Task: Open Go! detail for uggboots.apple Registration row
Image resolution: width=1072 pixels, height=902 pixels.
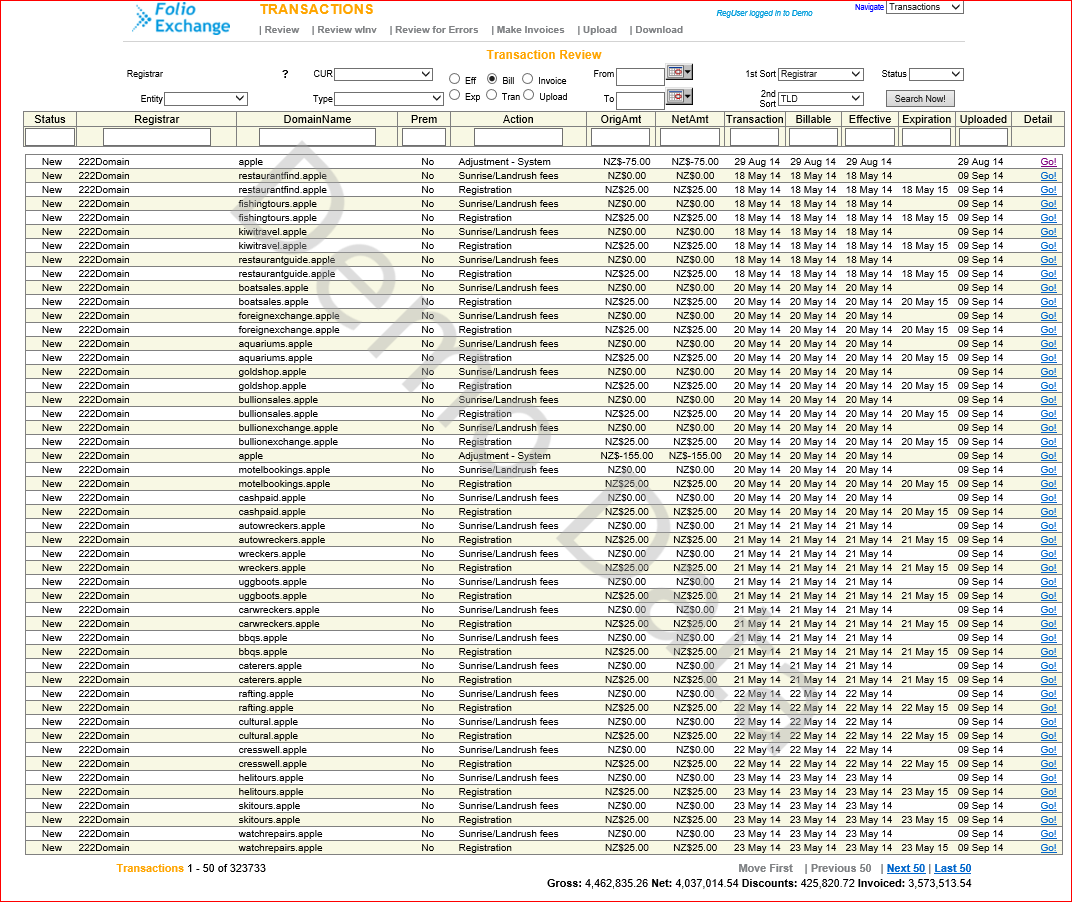Action: 1048,596
